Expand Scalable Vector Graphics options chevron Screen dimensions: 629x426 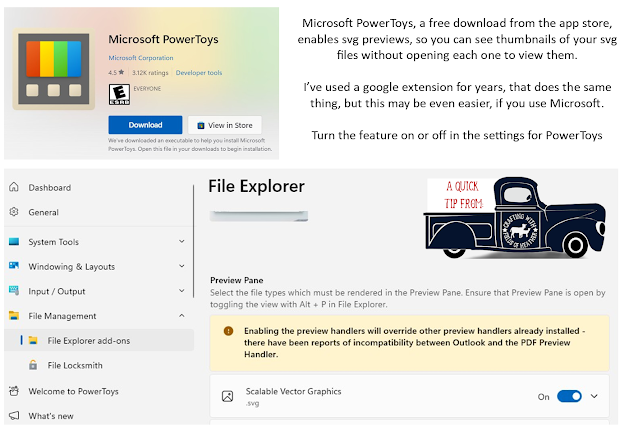click(x=595, y=397)
